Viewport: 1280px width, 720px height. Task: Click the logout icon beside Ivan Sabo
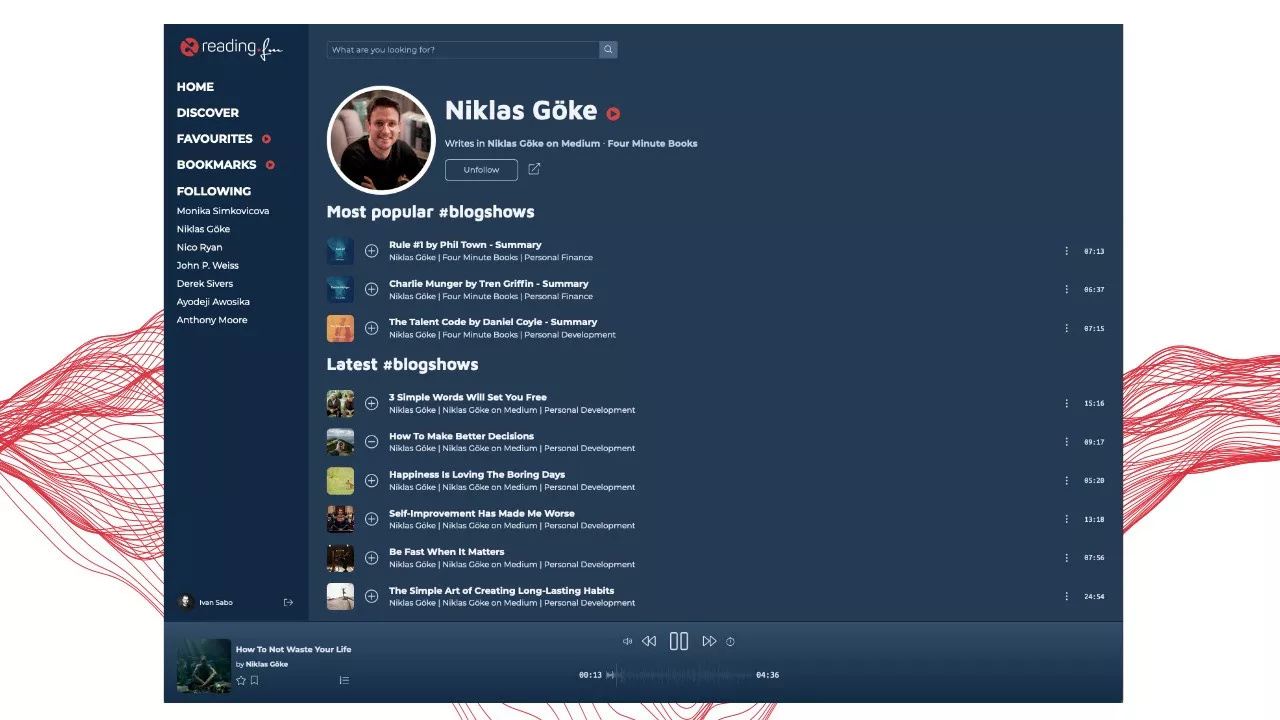click(x=288, y=602)
